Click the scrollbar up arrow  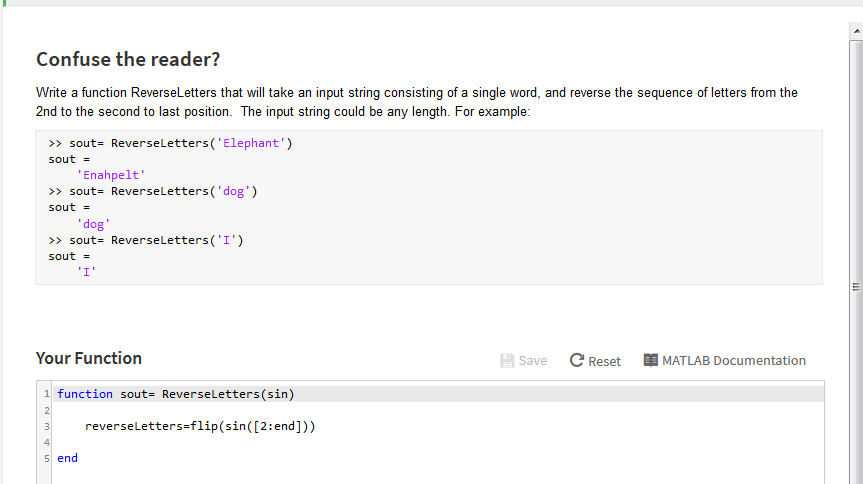point(856,31)
